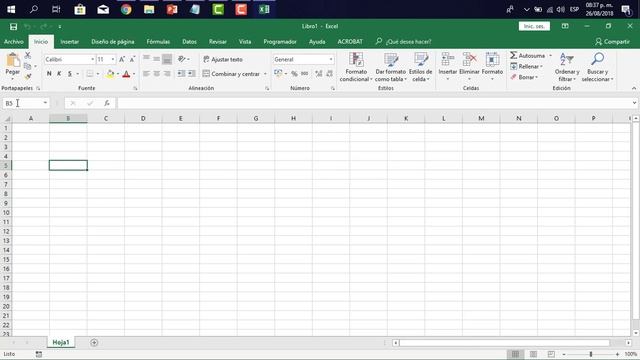This screenshot has height=360, width=640.
Task: Open Estilos de celda gallery
Action: point(420,67)
